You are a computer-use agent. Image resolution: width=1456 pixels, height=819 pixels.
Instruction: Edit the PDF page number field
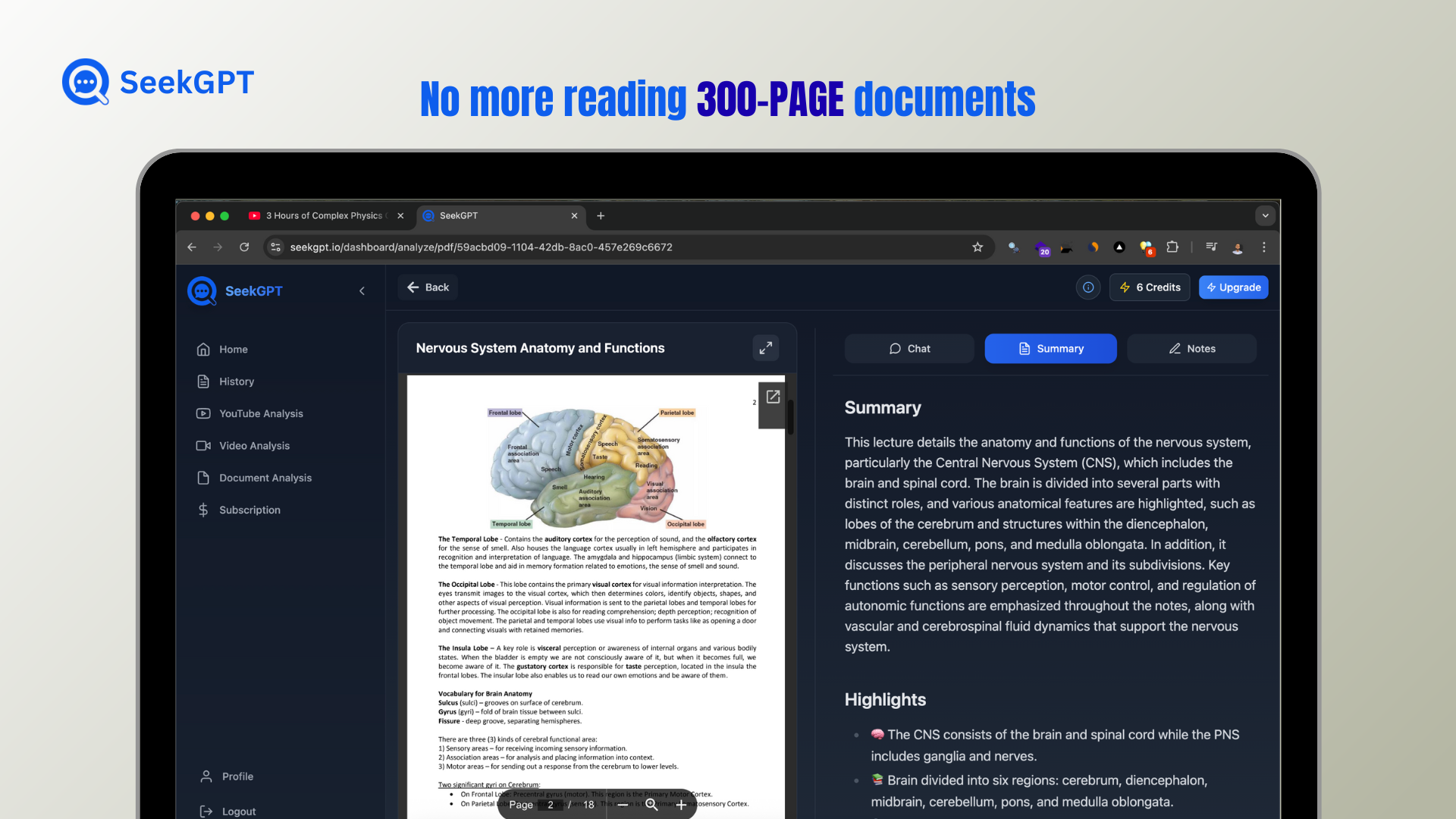(x=551, y=805)
